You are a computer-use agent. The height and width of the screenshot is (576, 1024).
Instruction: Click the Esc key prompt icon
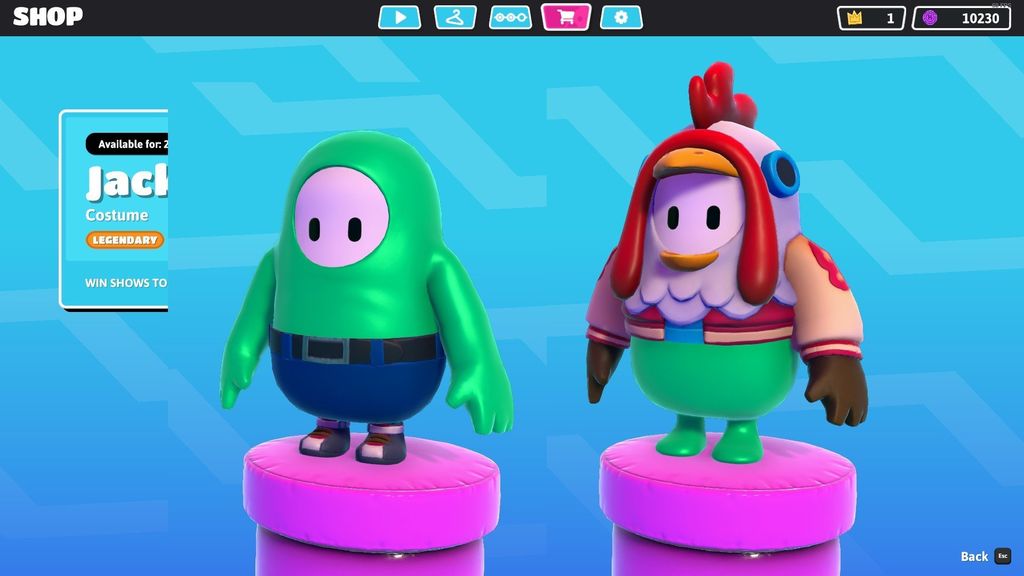pos(1002,556)
